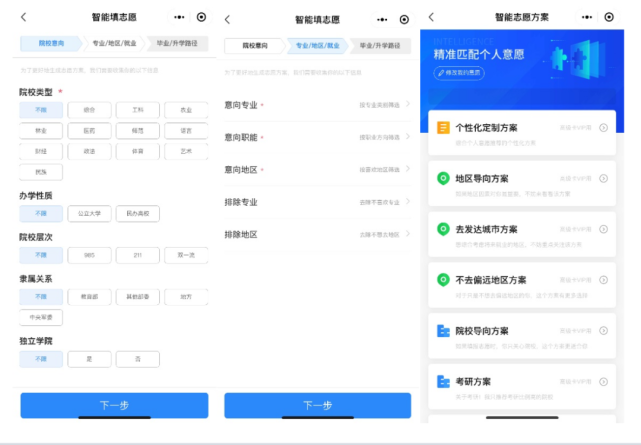Tap the blue building icon of 院校导向方案
This screenshot has width=641, height=445.
click(x=443, y=331)
